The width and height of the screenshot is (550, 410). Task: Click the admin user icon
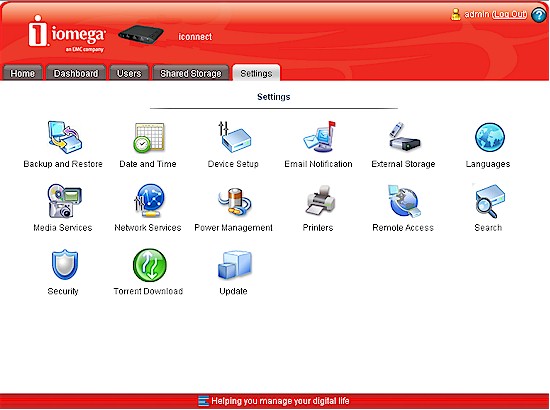pos(456,14)
